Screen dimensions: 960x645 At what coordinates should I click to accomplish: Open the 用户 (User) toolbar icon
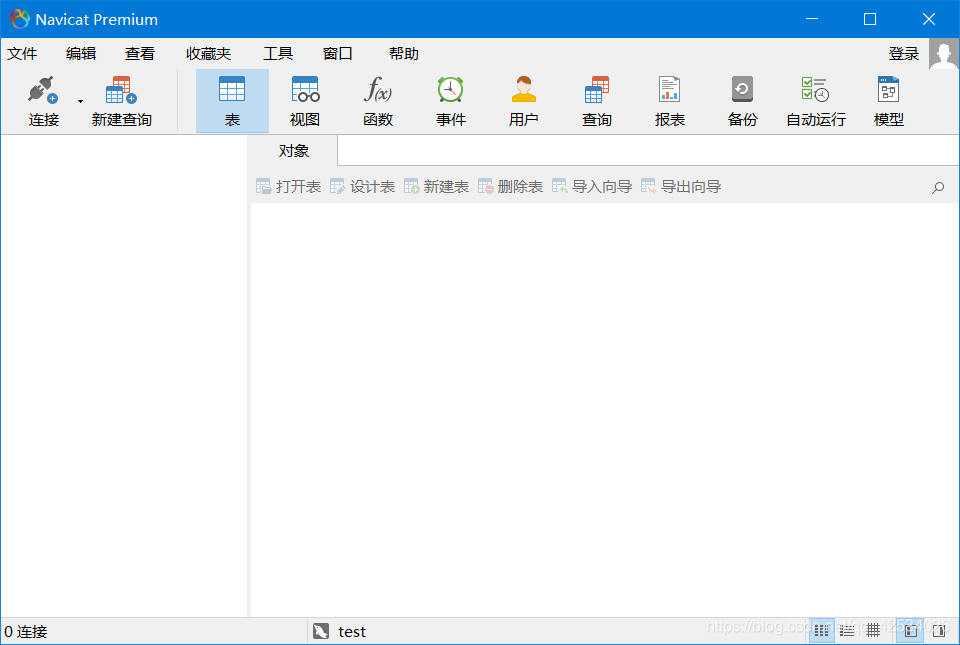[523, 90]
